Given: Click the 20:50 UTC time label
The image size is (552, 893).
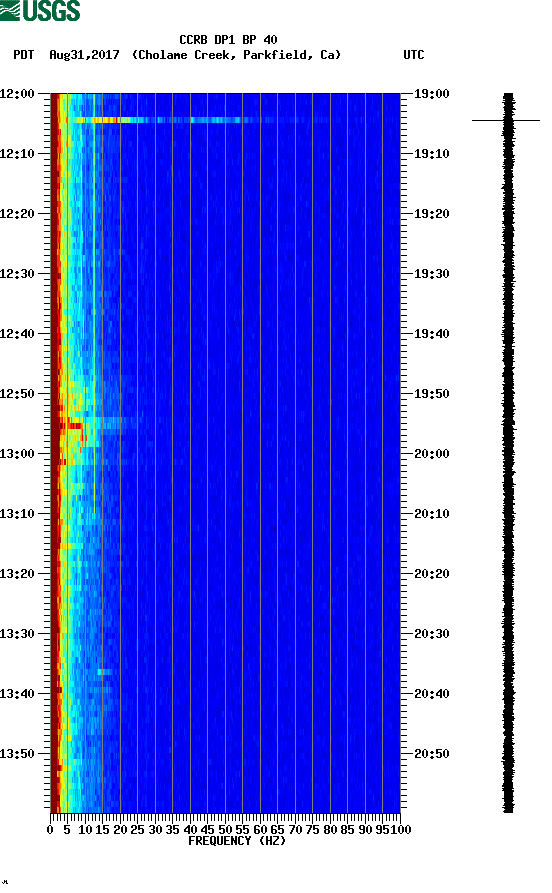Looking at the screenshot, I should pyautogui.click(x=432, y=753).
